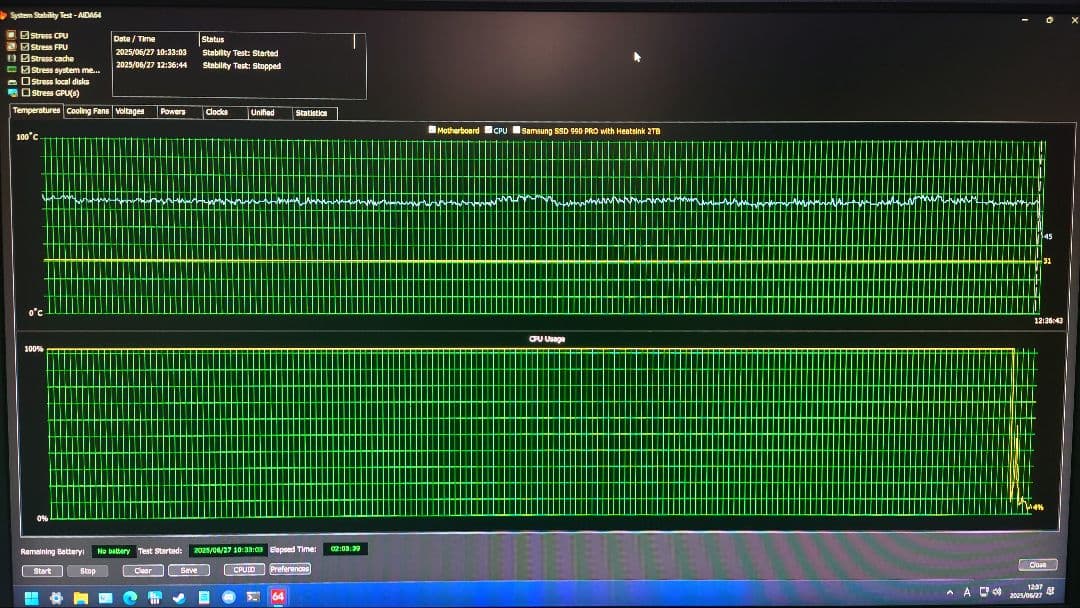Click the AIDA64 icon in the taskbar
Viewport: 1080px width, 608px height.
pos(278,596)
